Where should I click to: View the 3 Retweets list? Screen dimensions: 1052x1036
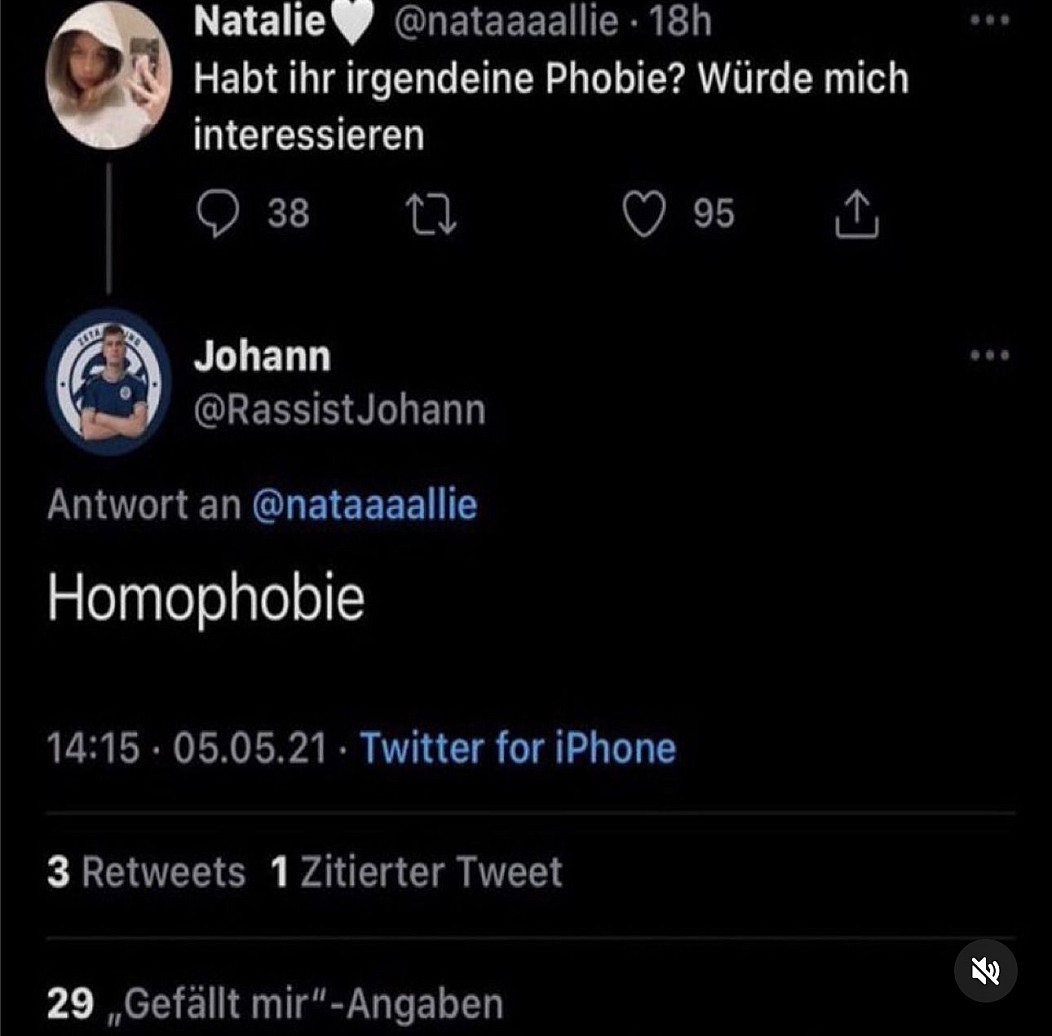pos(146,872)
